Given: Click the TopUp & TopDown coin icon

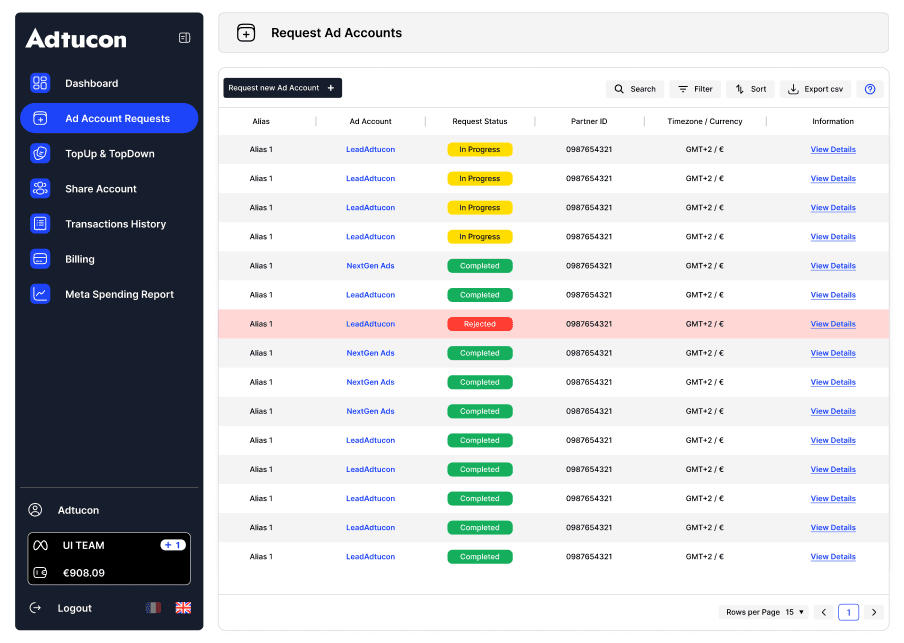Looking at the screenshot, I should [40, 153].
